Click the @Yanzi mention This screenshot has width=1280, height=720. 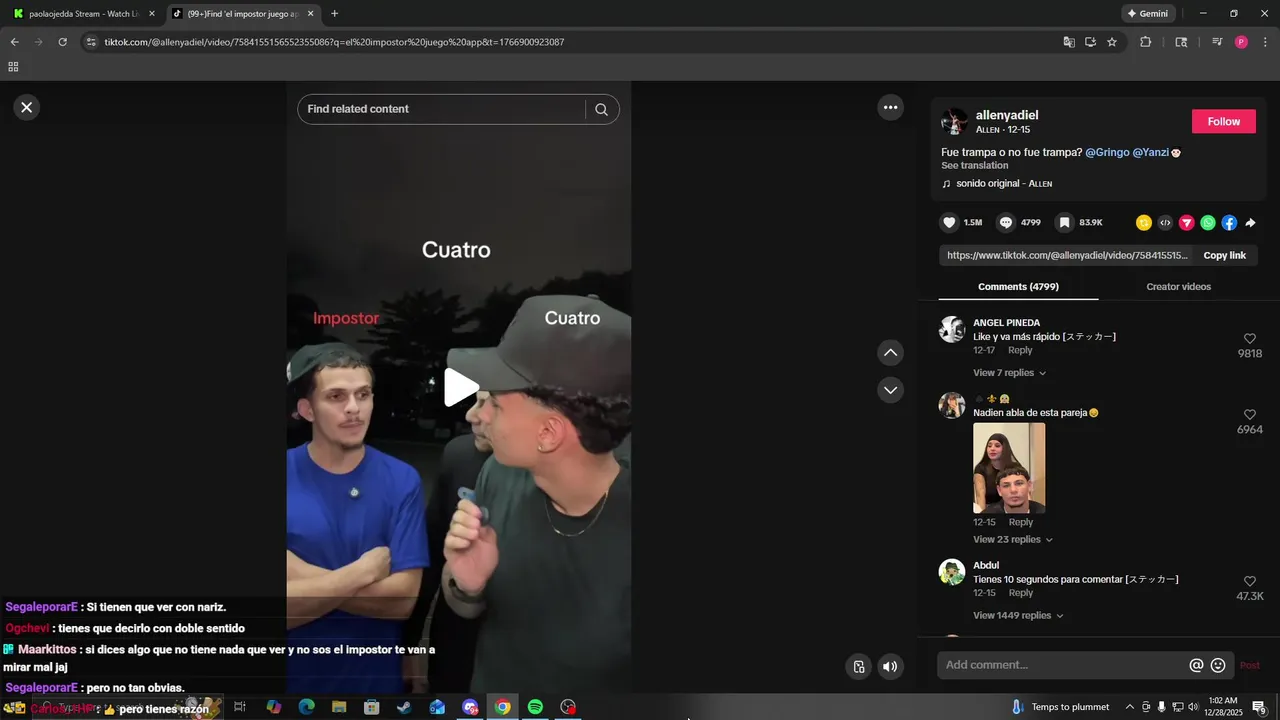[x=1150, y=152]
